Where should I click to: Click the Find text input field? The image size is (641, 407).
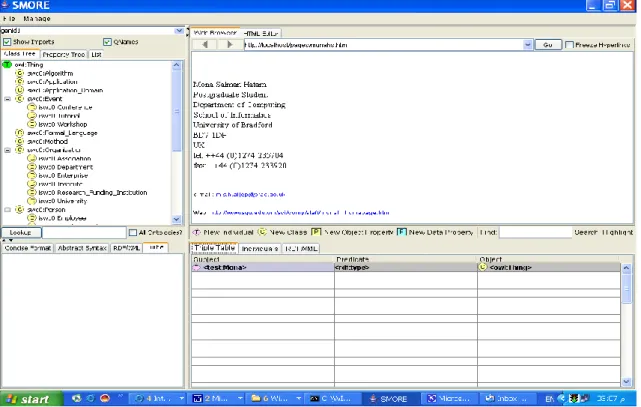pos(535,232)
